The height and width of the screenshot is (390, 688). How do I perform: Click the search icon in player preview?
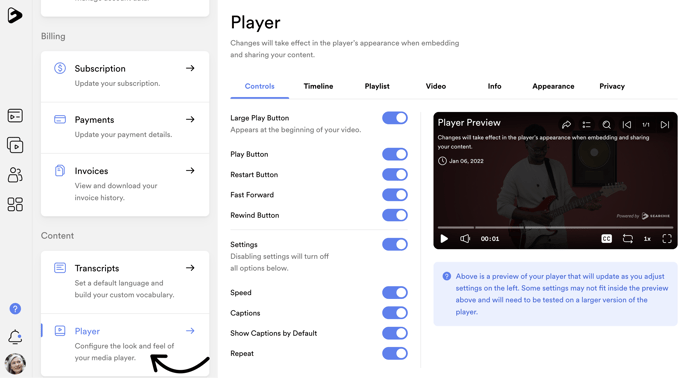pyautogui.click(x=606, y=125)
